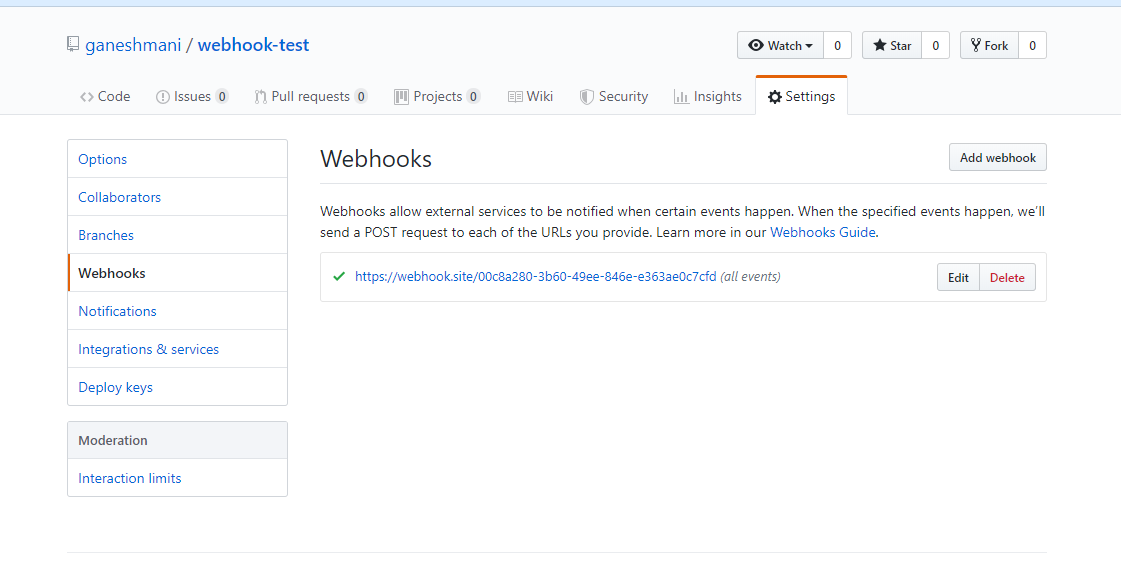Delete the webhook.site webhook
This screenshot has width=1121, height=562.
(1007, 278)
